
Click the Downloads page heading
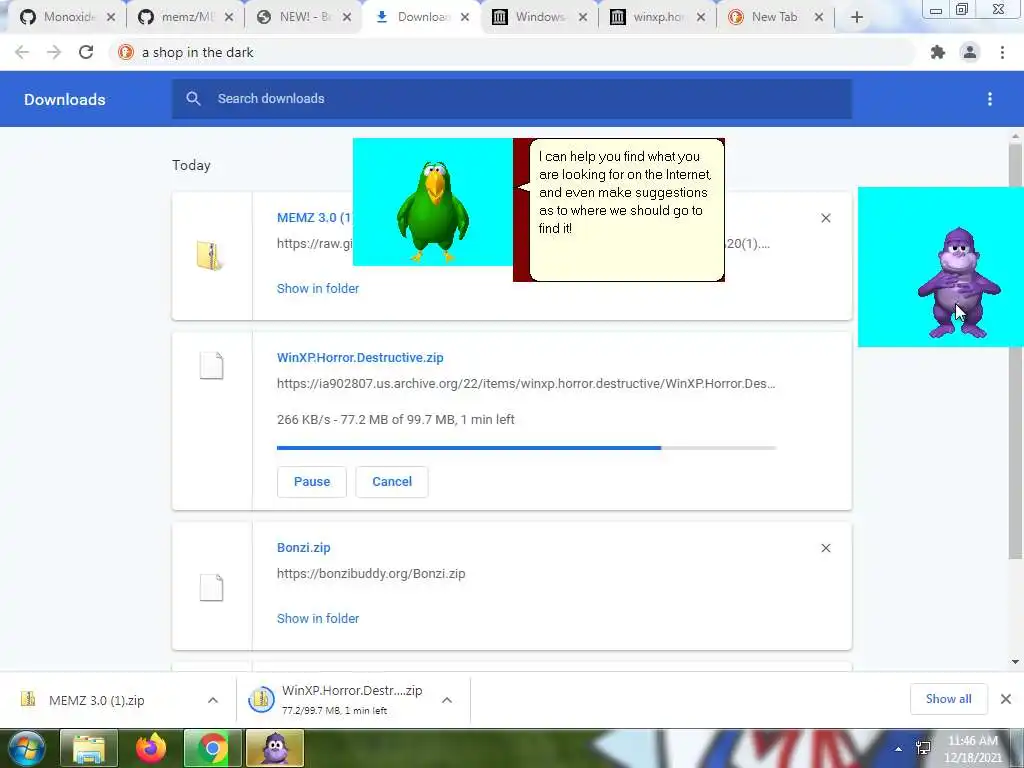65,99
